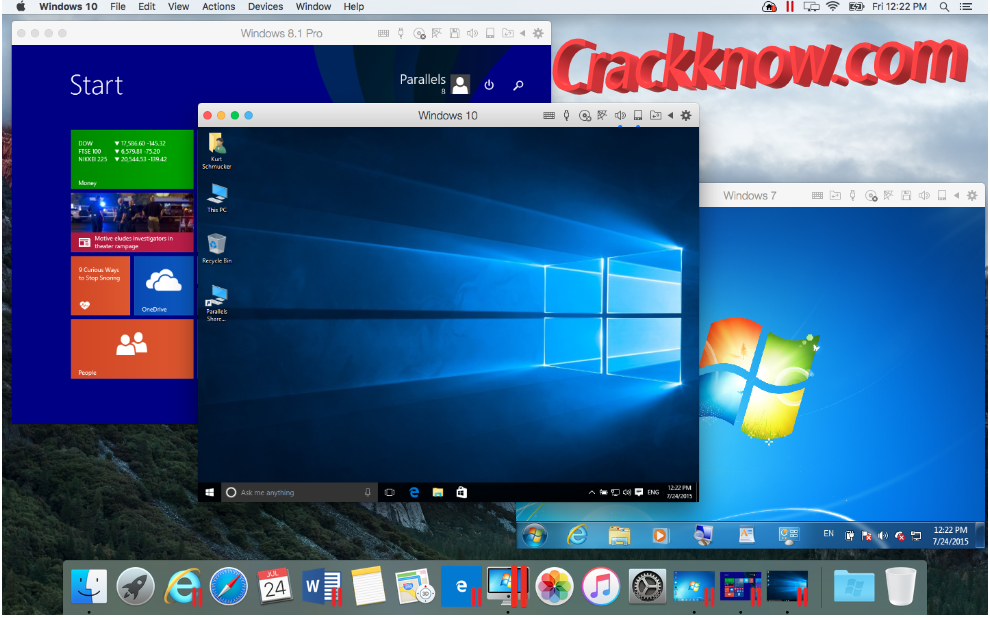Open Action Center in Windows 10 tray
The image size is (990, 618).
coord(639,492)
